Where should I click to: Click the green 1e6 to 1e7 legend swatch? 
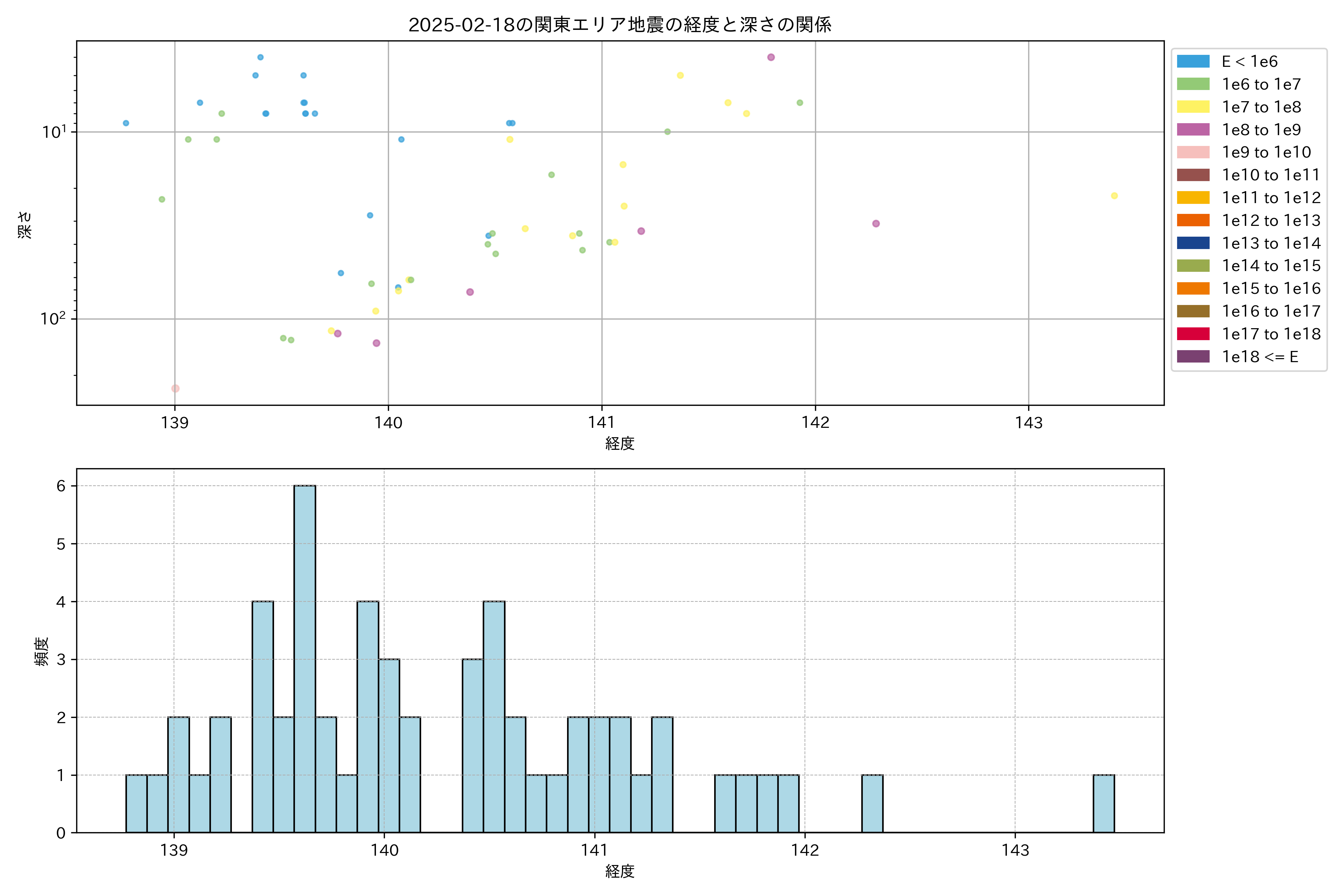[1192, 85]
